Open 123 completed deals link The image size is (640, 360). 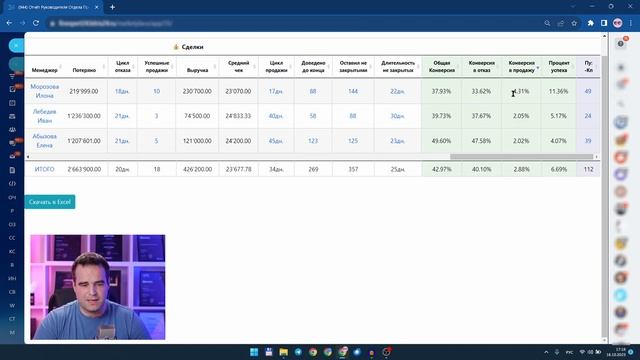click(313, 141)
